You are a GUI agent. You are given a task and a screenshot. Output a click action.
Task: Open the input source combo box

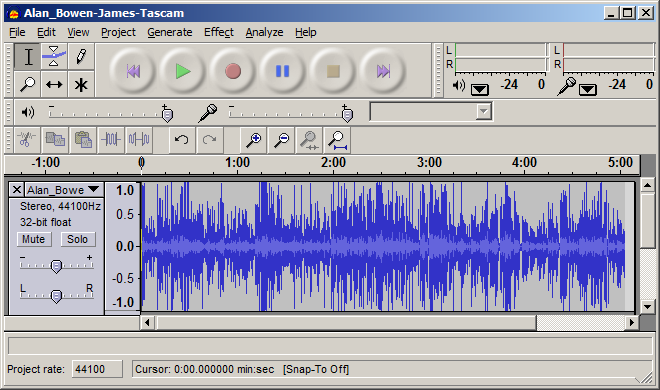point(431,112)
